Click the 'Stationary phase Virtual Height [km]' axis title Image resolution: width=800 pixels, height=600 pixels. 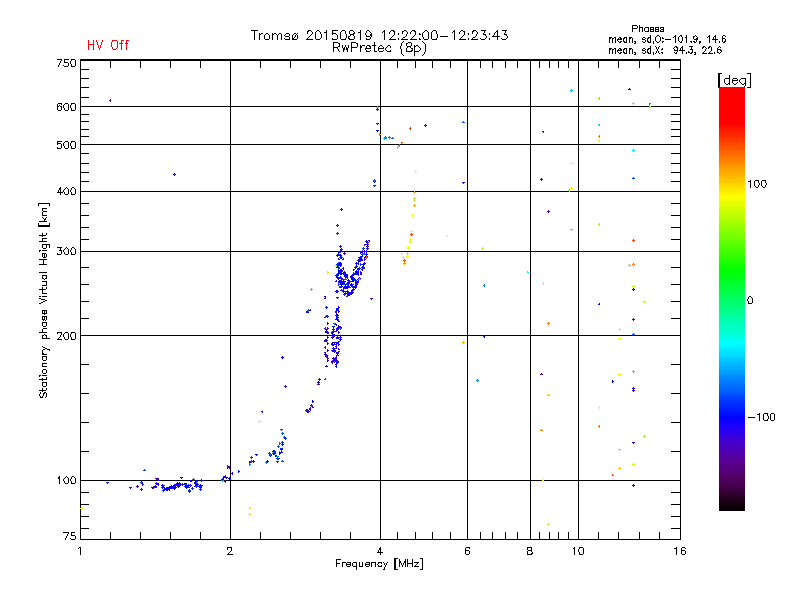coord(44,301)
